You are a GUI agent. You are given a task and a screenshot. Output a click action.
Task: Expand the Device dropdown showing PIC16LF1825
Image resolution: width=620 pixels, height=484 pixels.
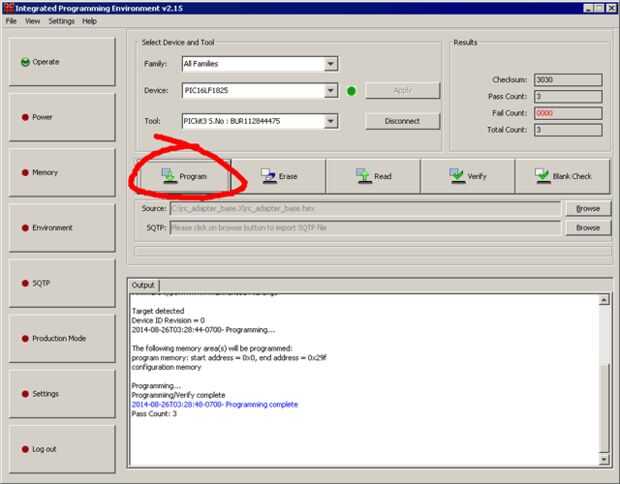click(x=331, y=91)
